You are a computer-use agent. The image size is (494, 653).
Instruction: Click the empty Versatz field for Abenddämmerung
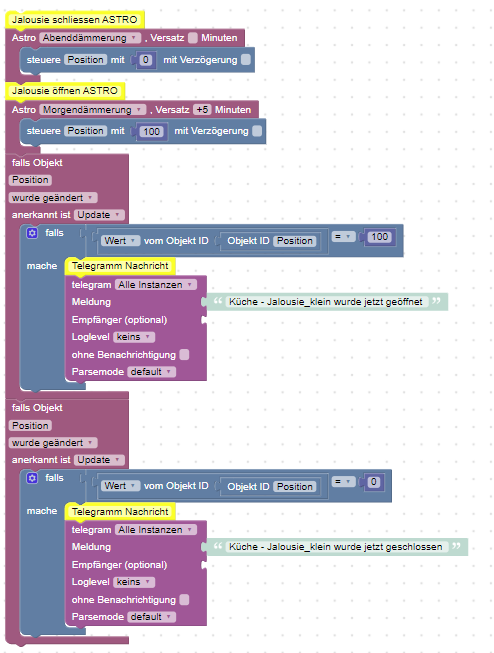pyautogui.click(x=192, y=38)
